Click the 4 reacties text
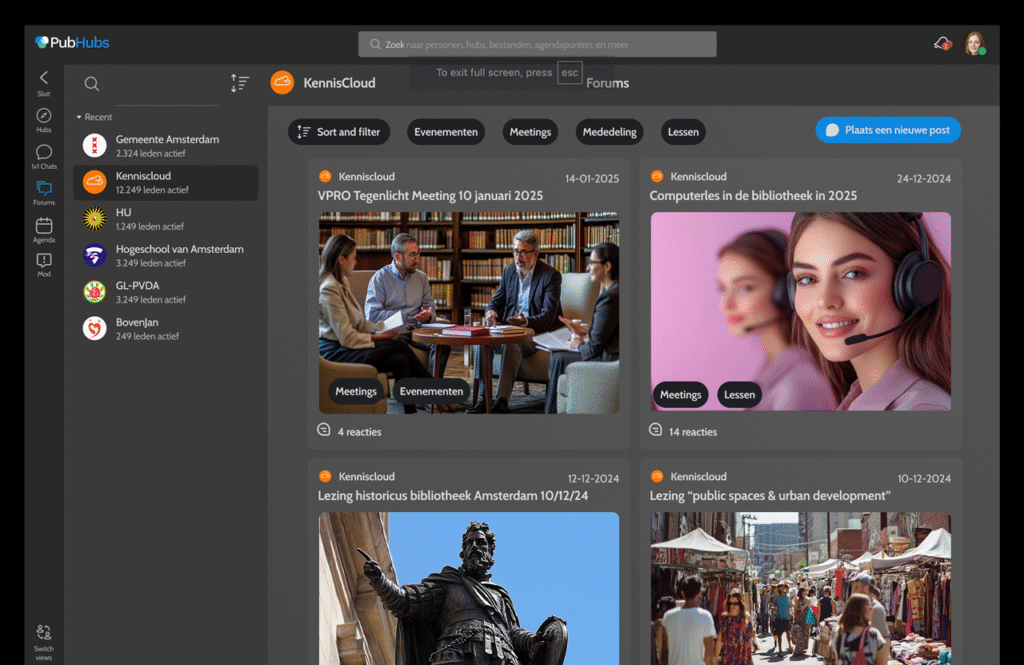Viewport: 1024px width, 665px height. (x=359, y=432)
